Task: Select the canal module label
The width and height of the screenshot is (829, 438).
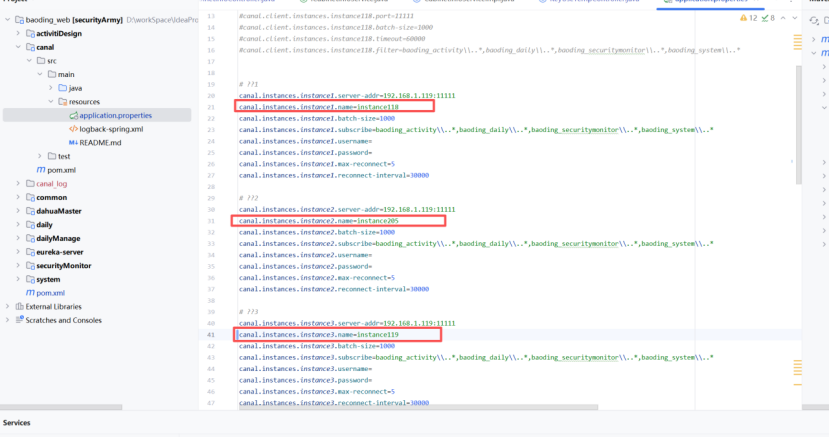Action: 45,47
